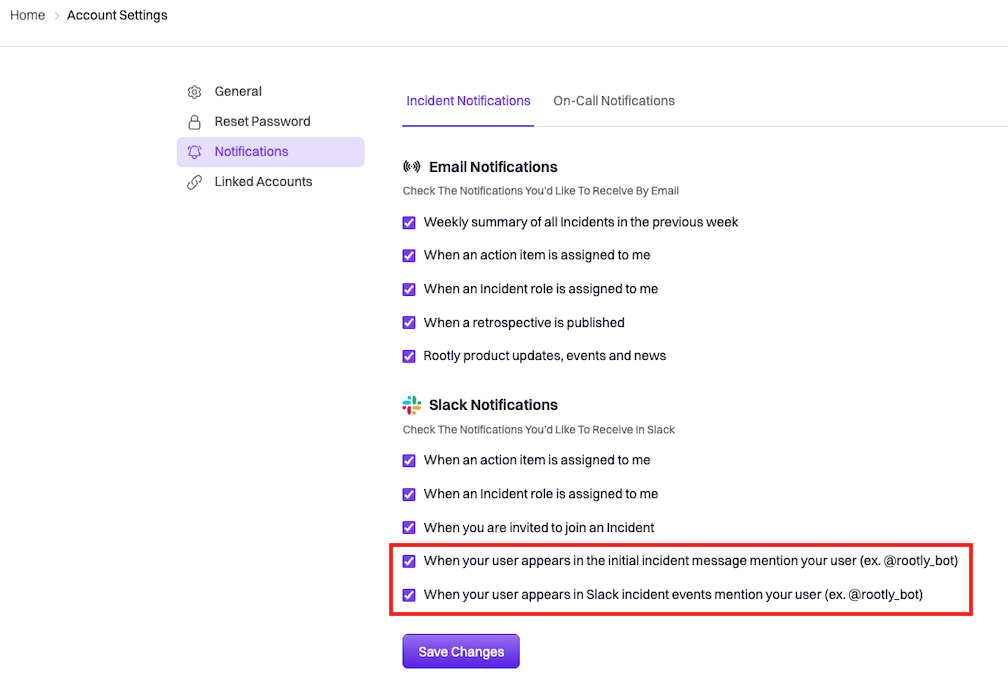This screenshot has height=681, width=1008.
Task: Disable Rootly product updates, events and news
Action: pyautogui.click(x=409, y=356)
